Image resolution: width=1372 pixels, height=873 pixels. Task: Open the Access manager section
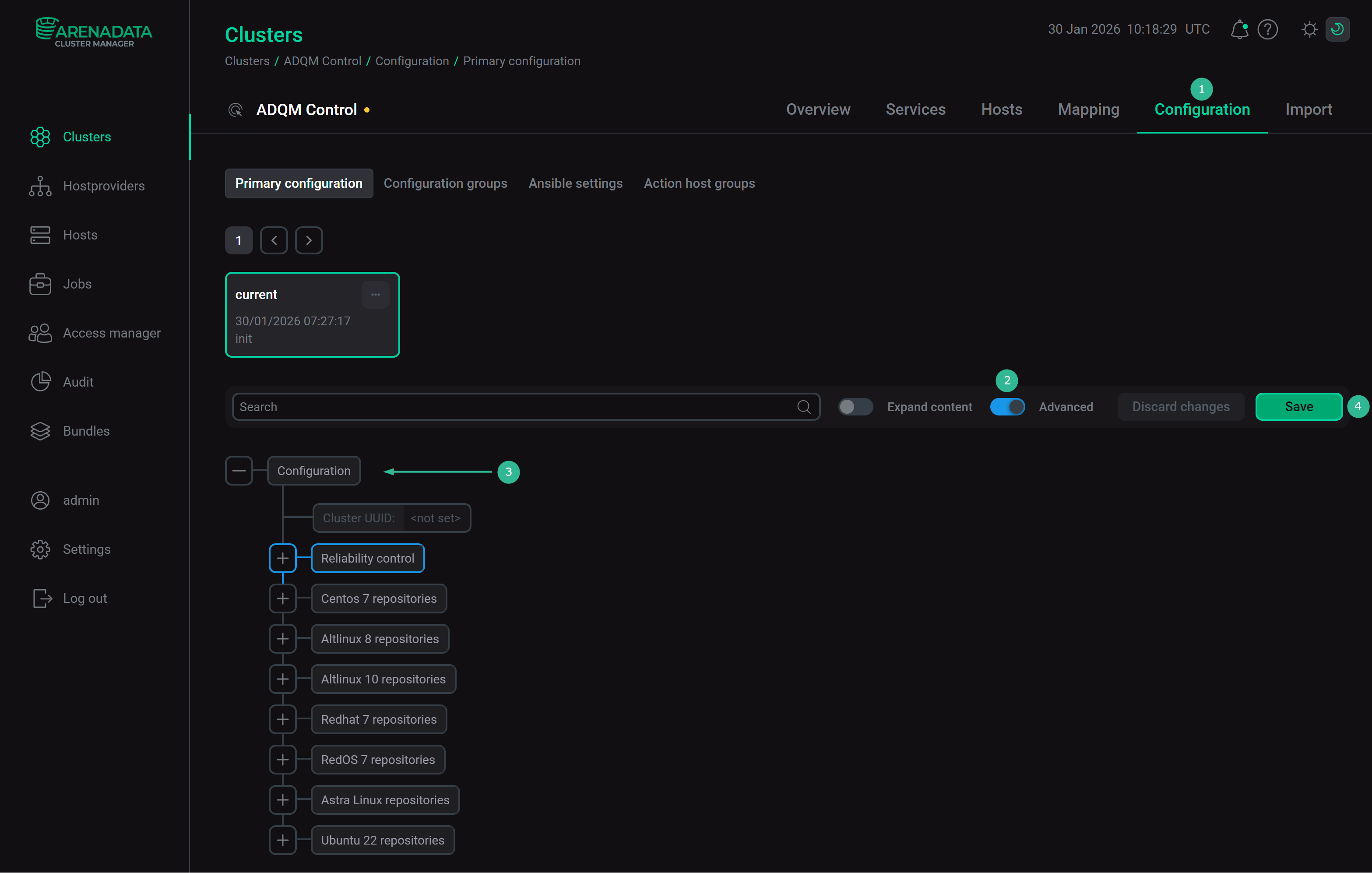[112, 333]
